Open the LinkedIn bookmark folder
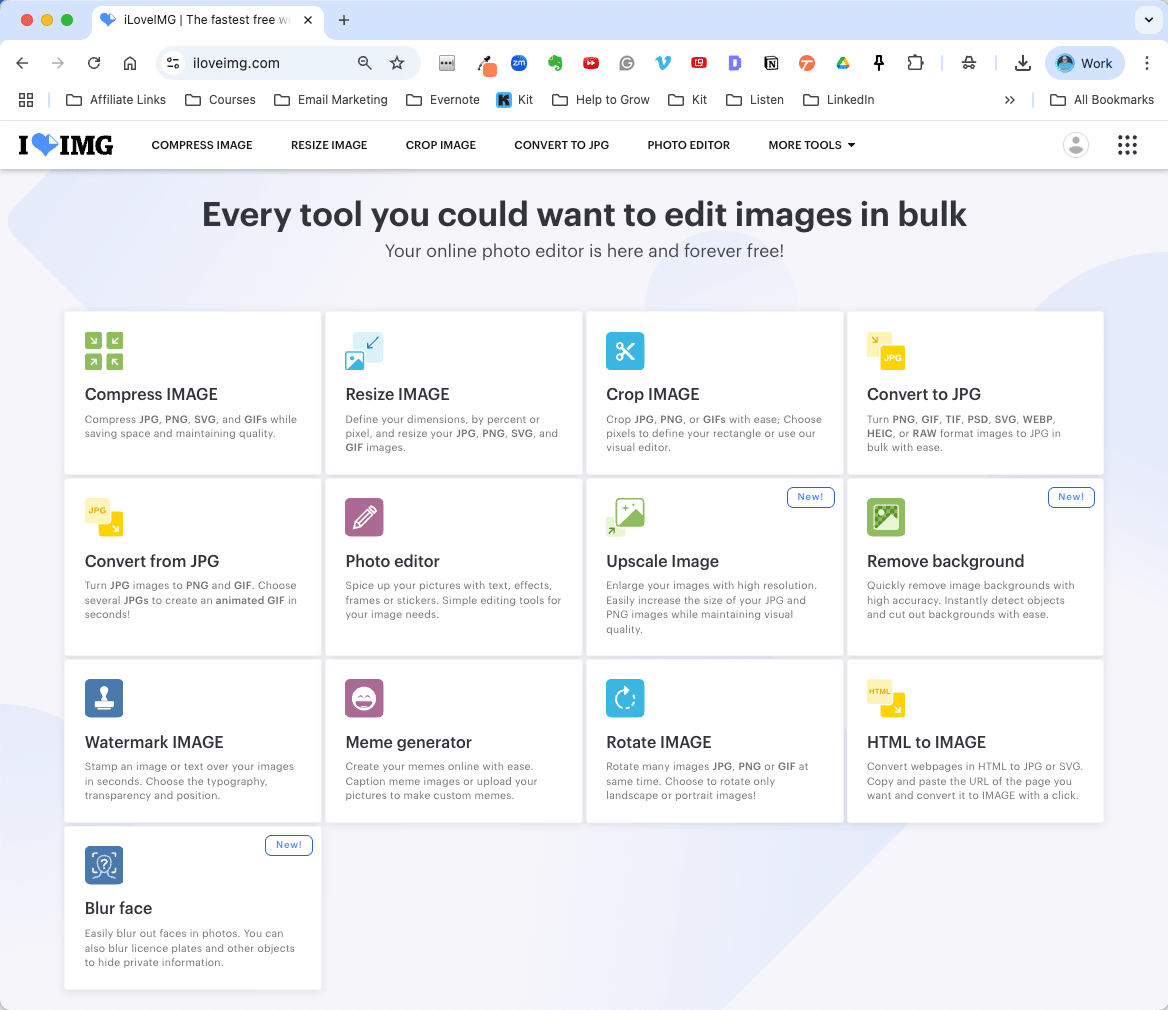The height and width of the screenshot is (1010, 1168). [x=838, y=100]
